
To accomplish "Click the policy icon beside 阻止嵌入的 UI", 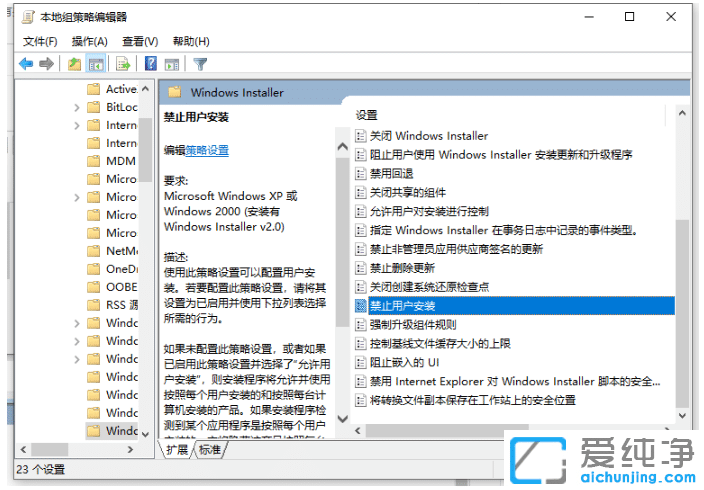I will pos(360,362).
